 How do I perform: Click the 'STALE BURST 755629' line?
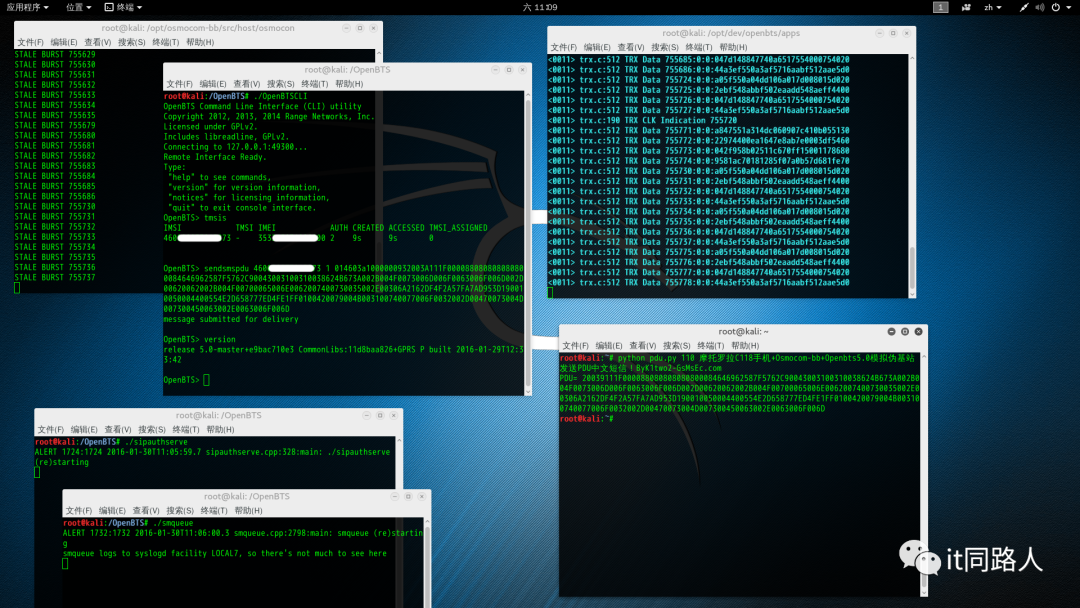[55, 54]
